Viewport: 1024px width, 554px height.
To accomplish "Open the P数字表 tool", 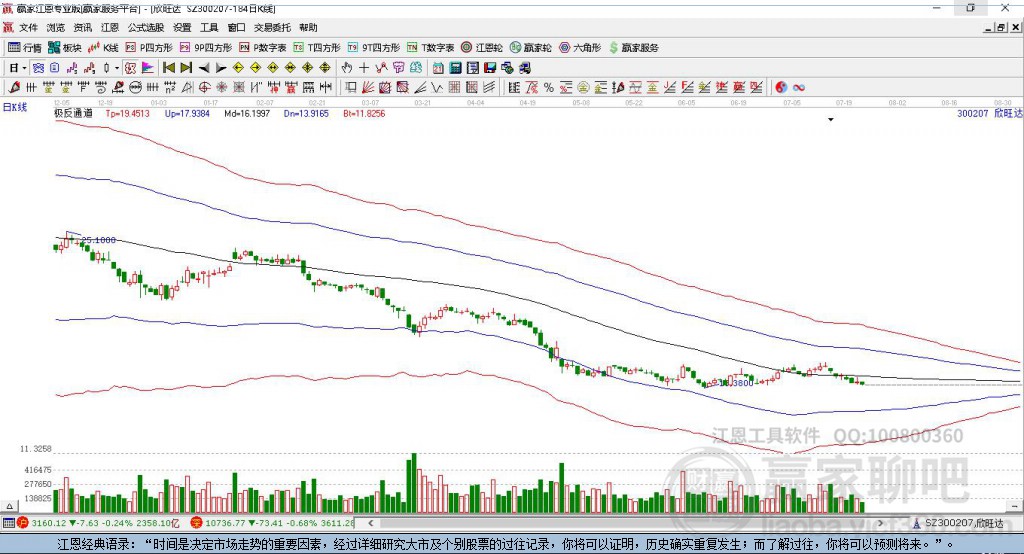I will (263, 48).
